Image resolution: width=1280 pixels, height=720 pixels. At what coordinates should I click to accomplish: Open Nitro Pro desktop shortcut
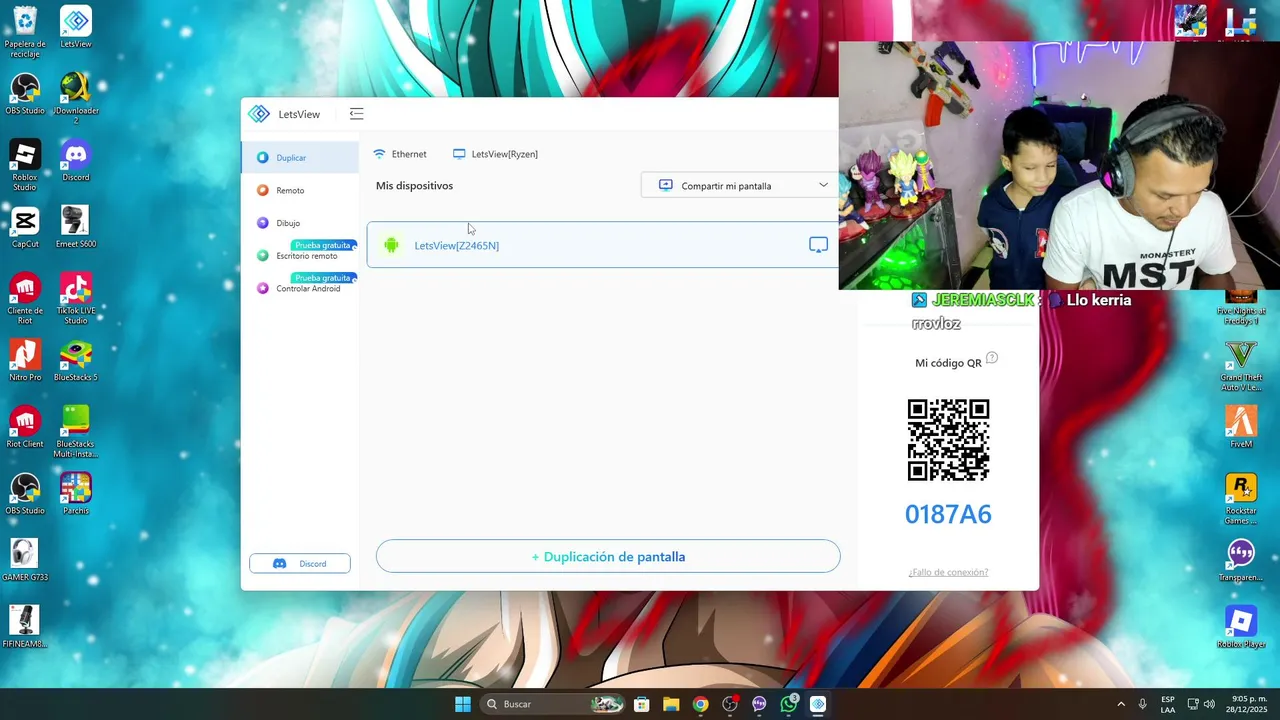24,360
